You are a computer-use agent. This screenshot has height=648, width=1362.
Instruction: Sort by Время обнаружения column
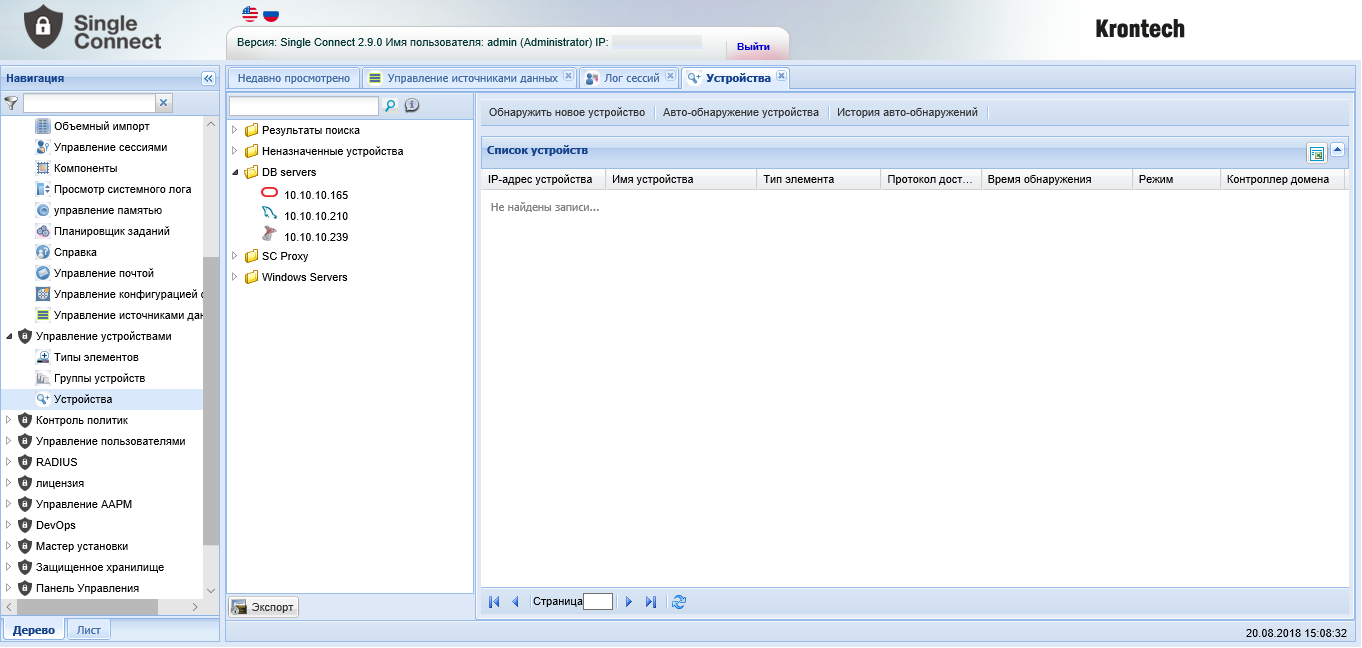pyautogui.click(x=1056, y=179)
